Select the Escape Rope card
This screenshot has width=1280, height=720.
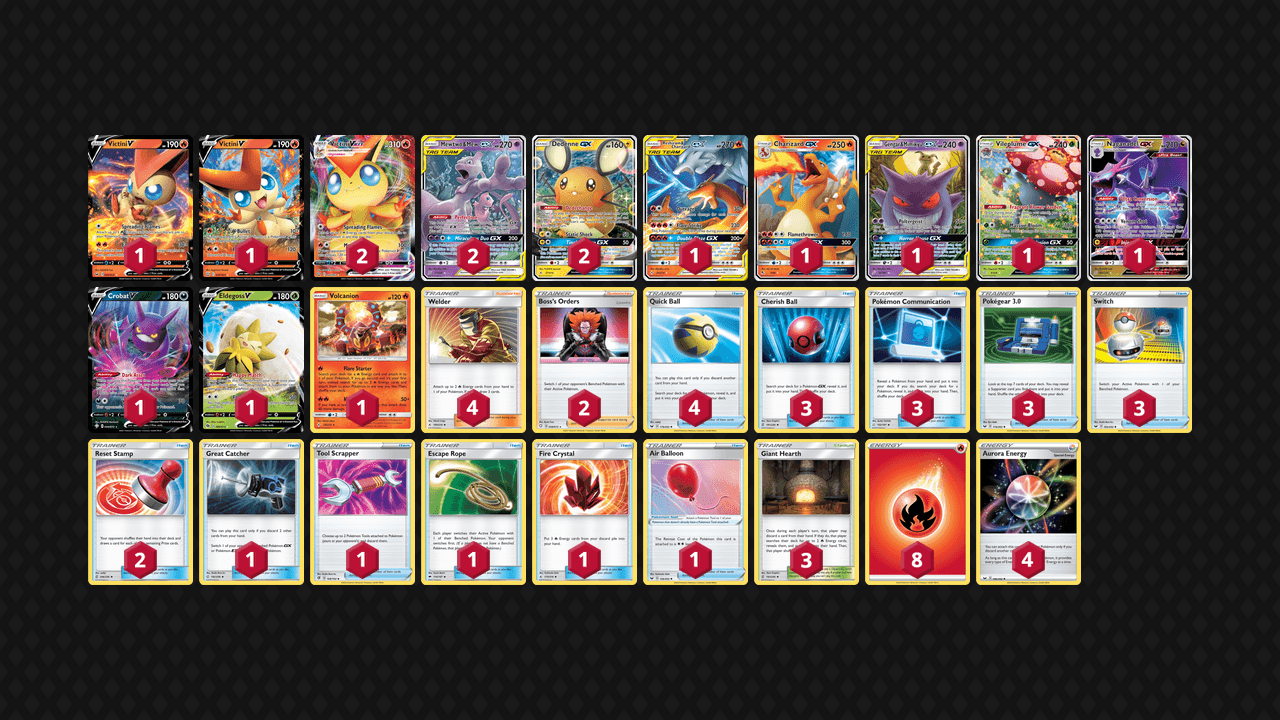pyautogui.click(x=473, y=512)
